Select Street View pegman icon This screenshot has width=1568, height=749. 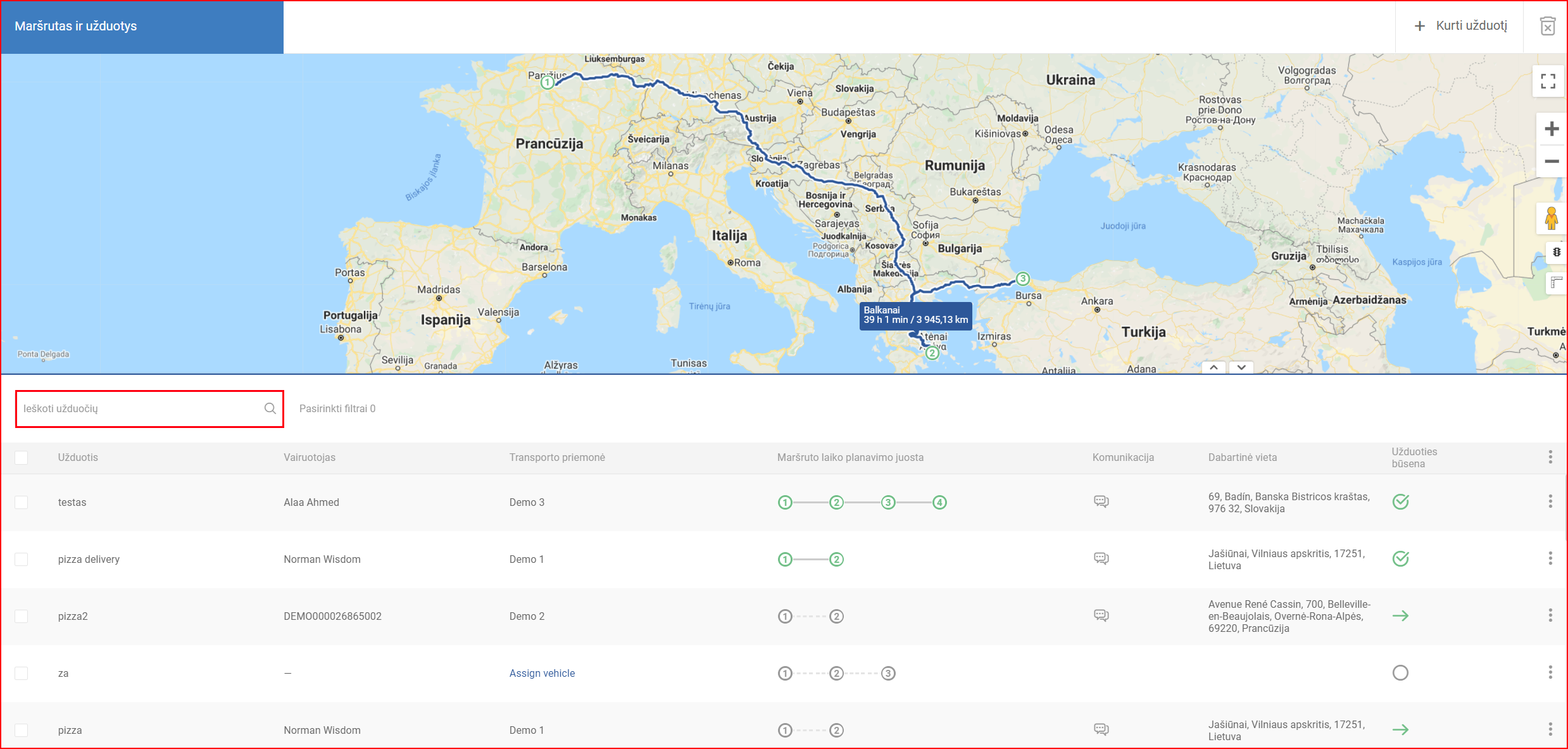[1551, 218]
